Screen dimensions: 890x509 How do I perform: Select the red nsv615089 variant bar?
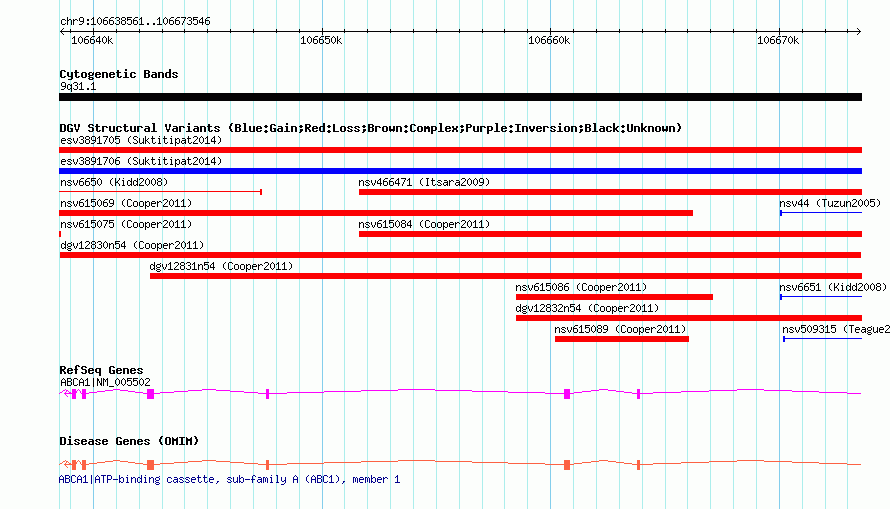tap(622, 339)
